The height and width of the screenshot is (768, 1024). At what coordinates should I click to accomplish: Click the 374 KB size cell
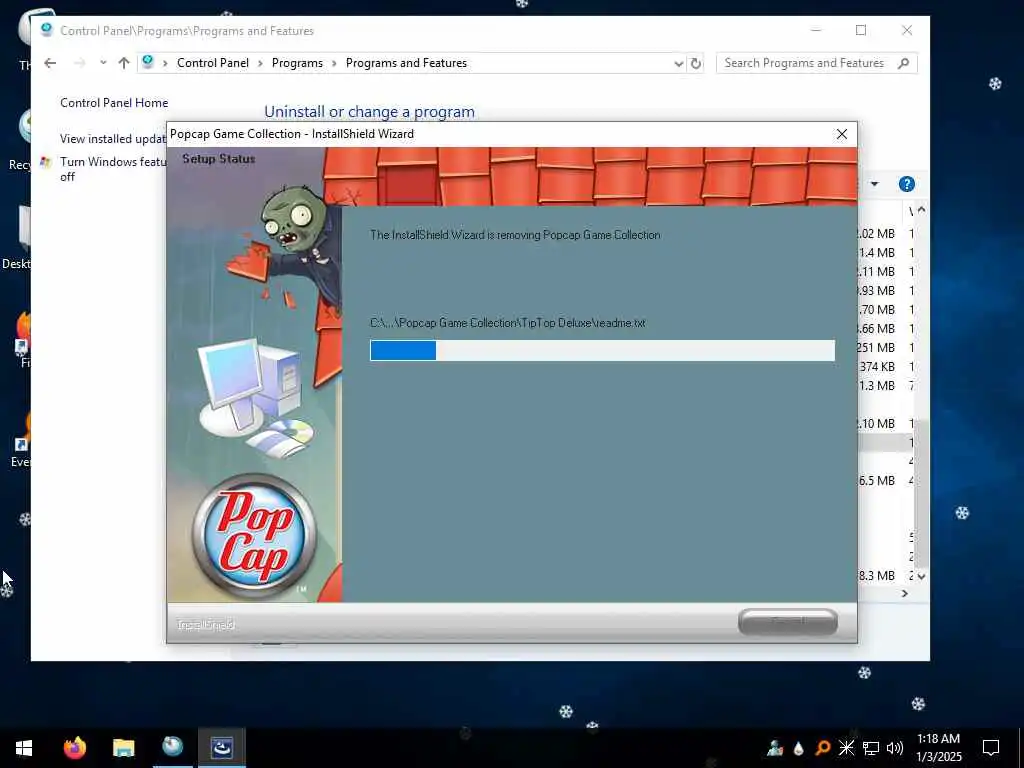pyautogui.click(x=876, y=366)
